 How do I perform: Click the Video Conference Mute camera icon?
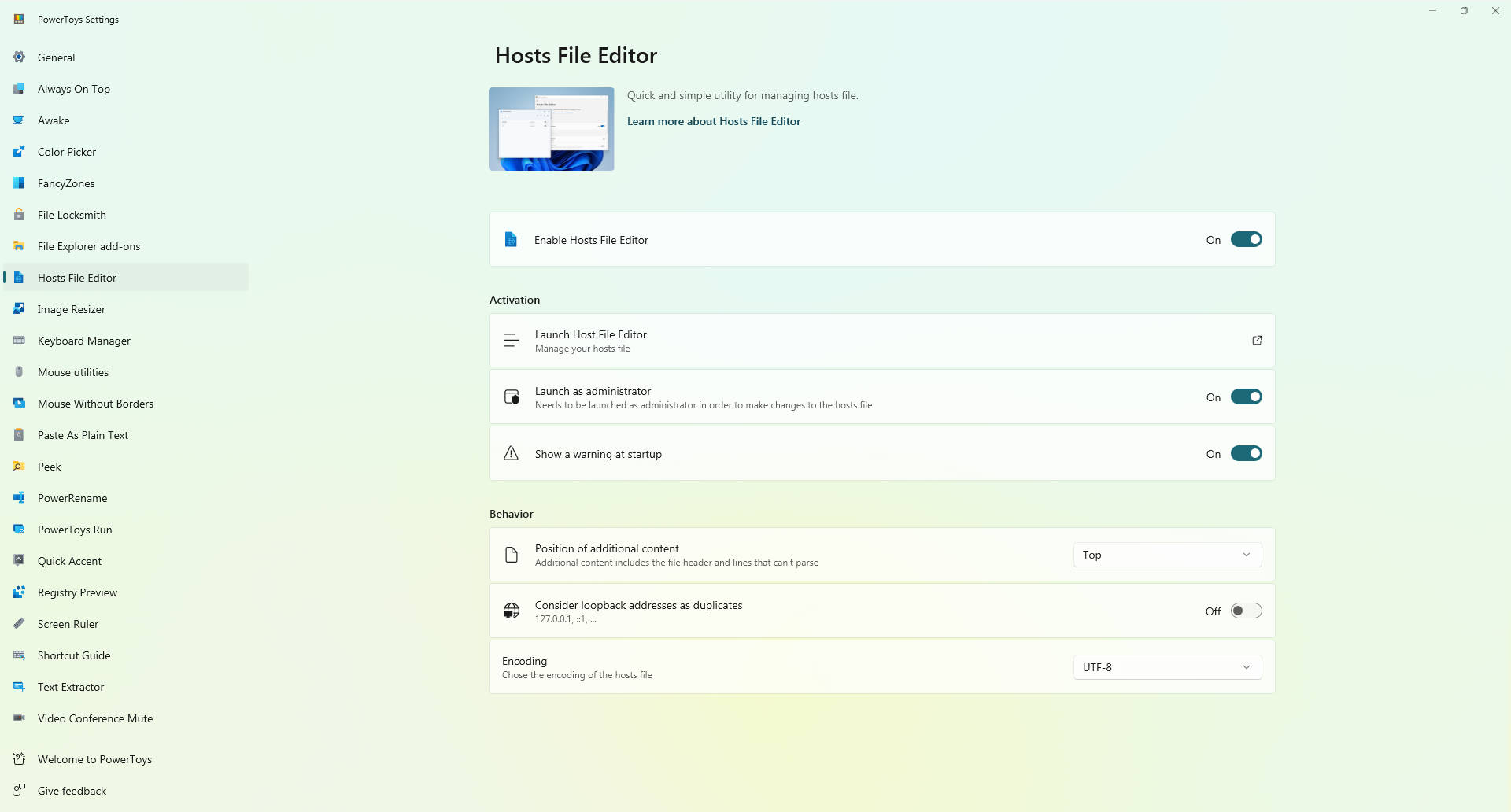[x=19, y=718]
